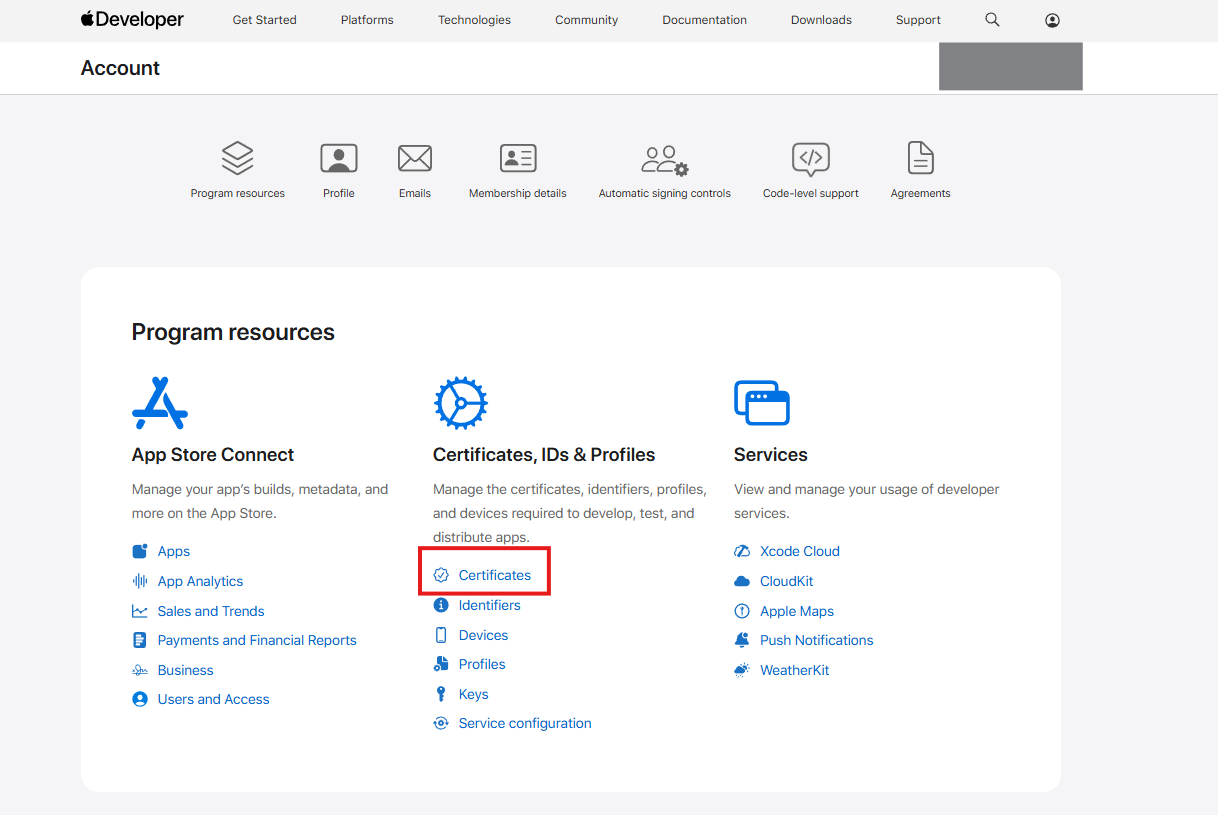Click the icon beside Service configuration
Image resolution: width=1218 pixels, height=815 pixels.
click(441, 723)
